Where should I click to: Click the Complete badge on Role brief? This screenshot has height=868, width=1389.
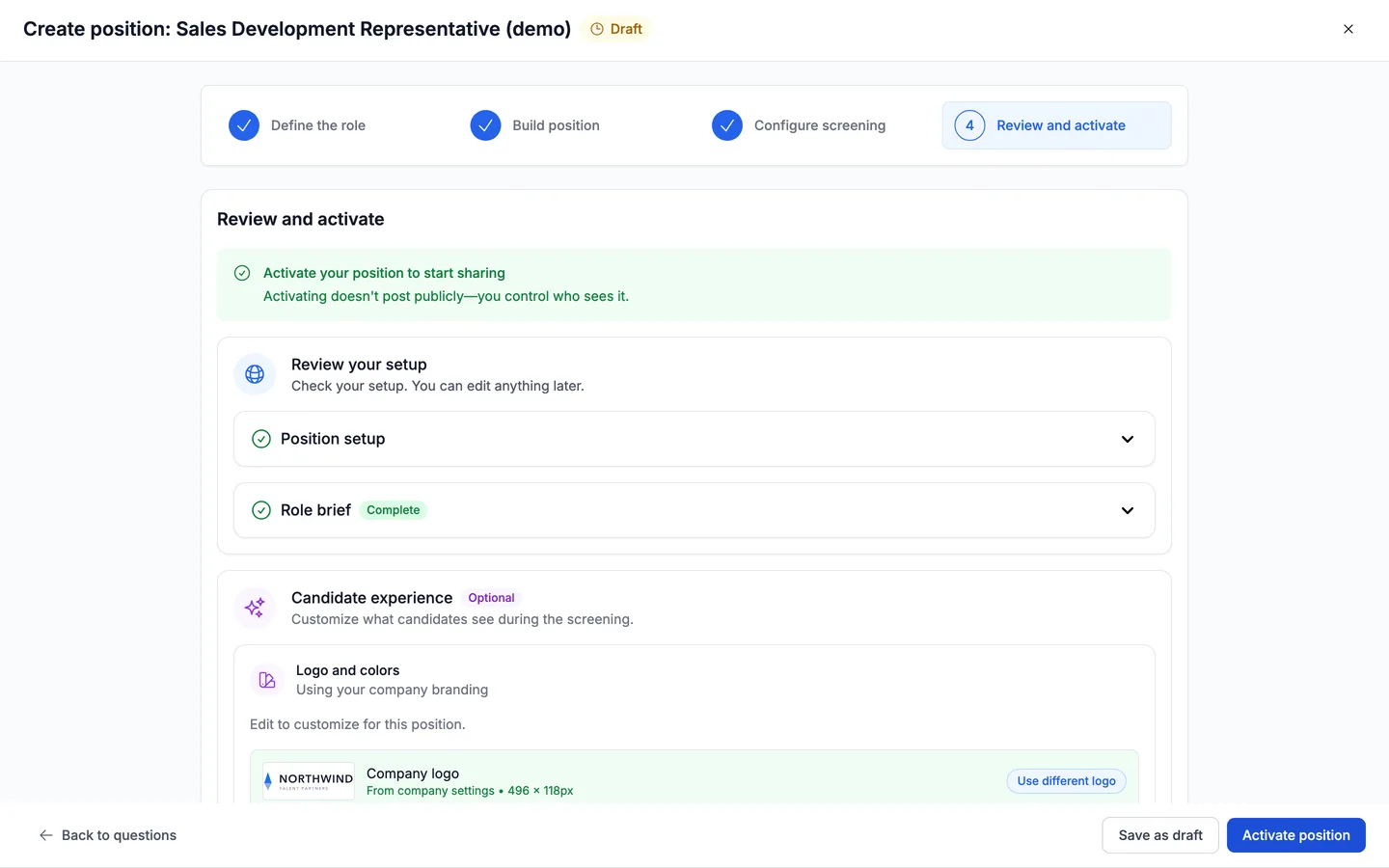pos(394,510)
